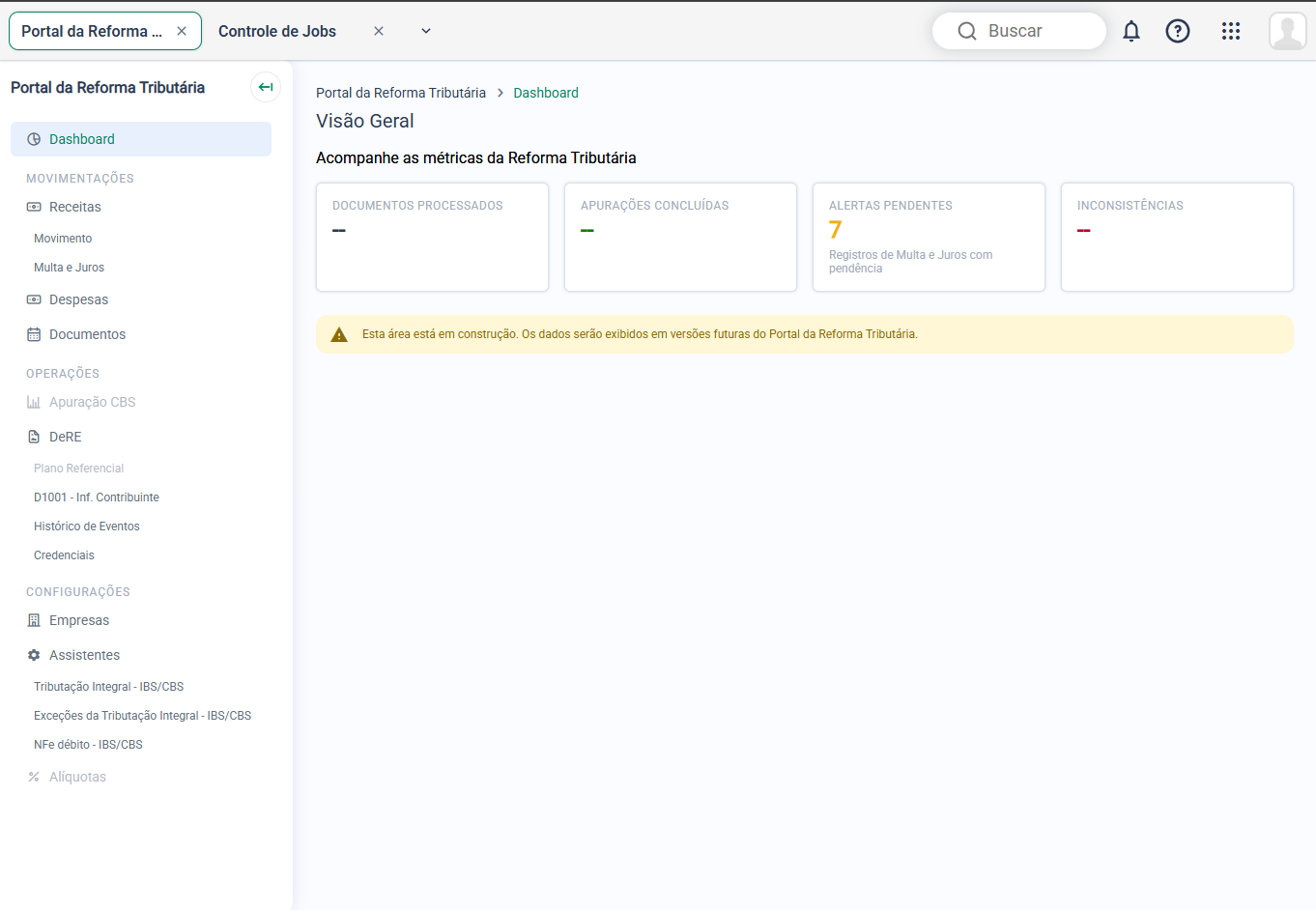Open Alíquotas item

77,777
